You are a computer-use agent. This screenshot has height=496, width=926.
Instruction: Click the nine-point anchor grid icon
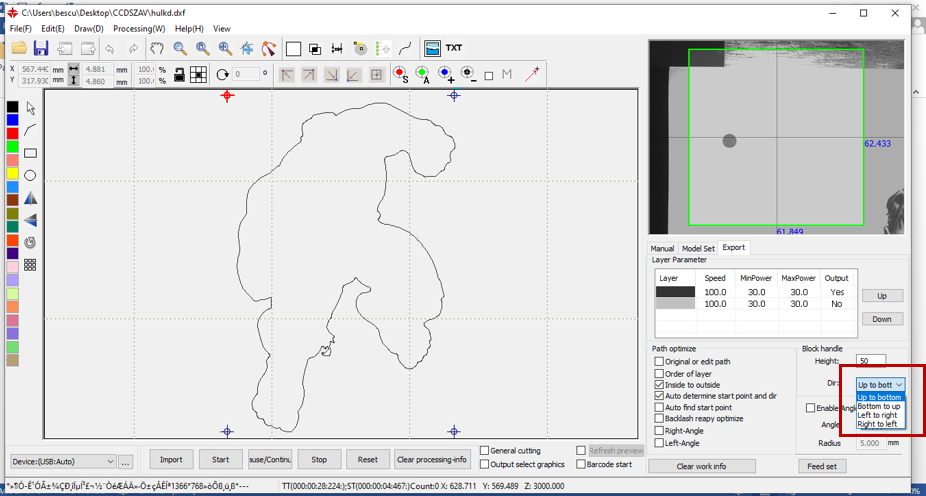click(198, 74)
